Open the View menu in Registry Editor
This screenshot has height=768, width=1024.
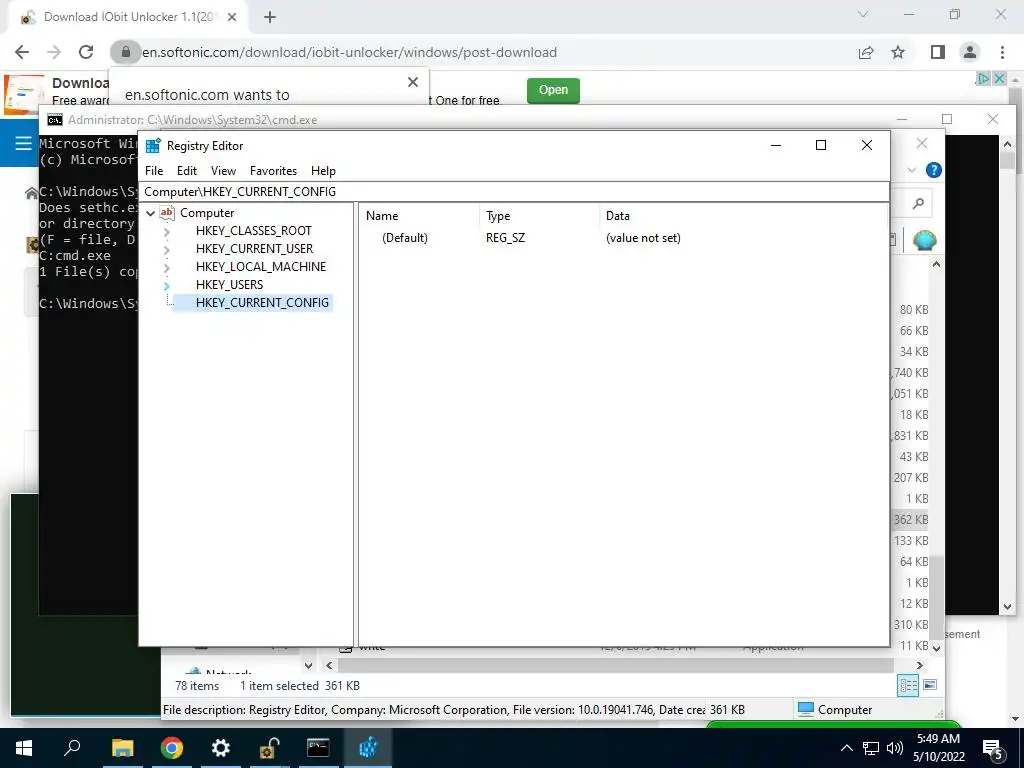pyautogui.click(x=223, y=170)
